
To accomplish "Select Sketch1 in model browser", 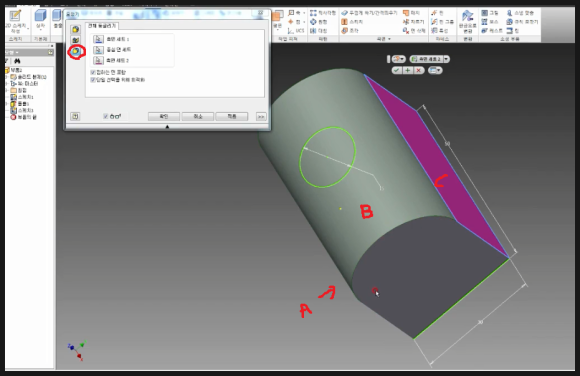I will (22, 97).
